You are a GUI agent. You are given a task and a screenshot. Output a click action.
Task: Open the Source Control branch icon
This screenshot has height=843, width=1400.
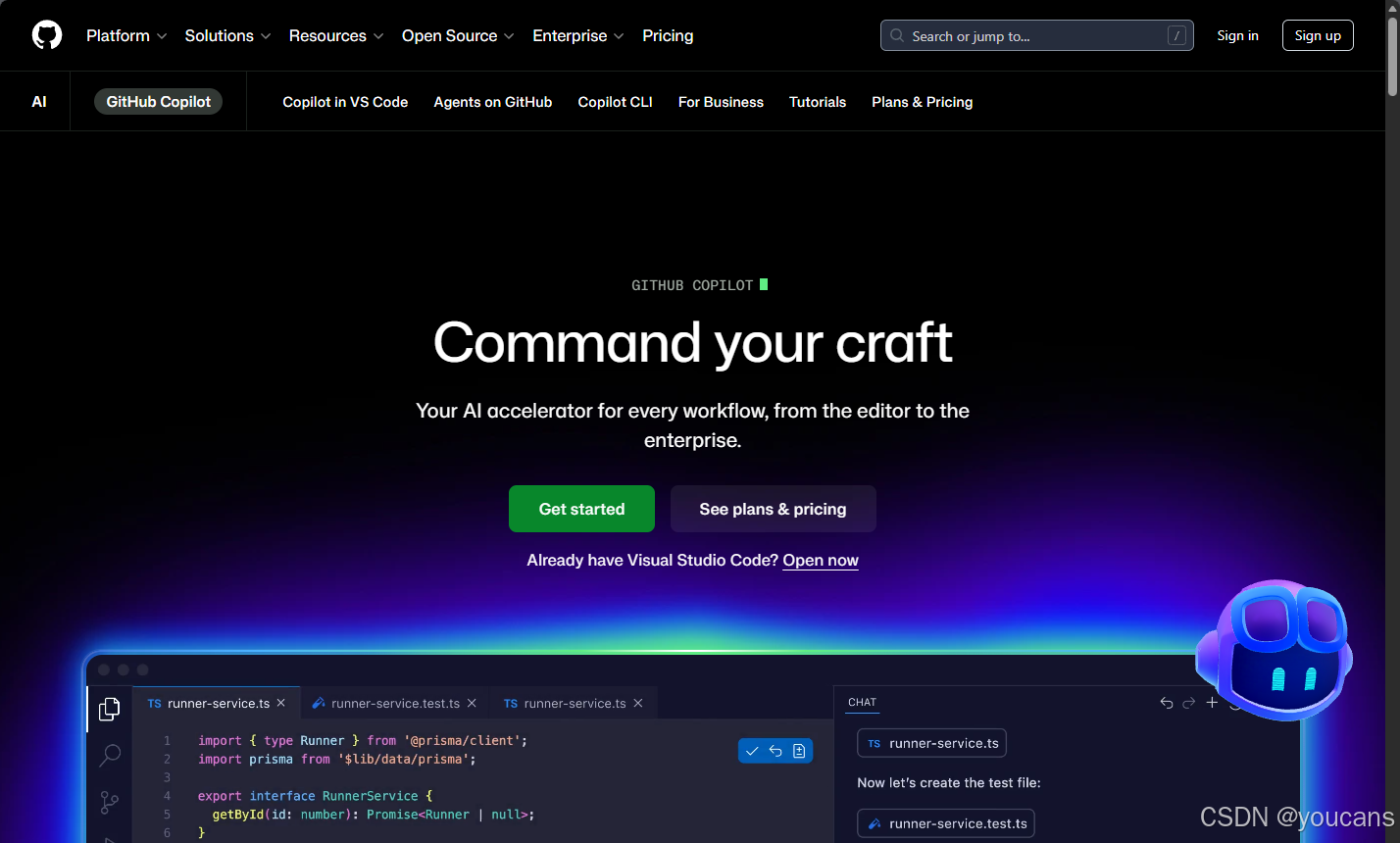point(110,803)
